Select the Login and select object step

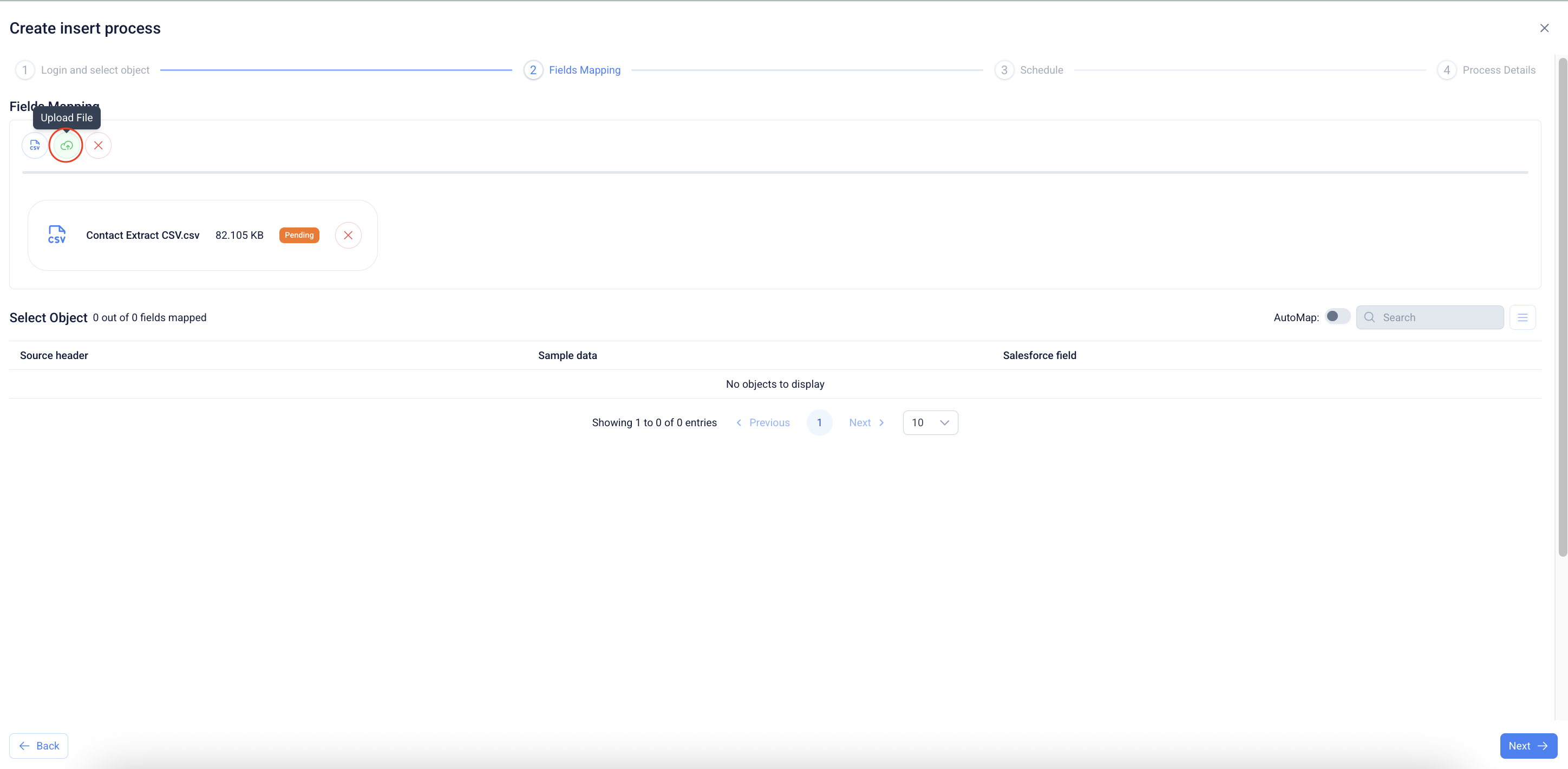pos(94,70)
